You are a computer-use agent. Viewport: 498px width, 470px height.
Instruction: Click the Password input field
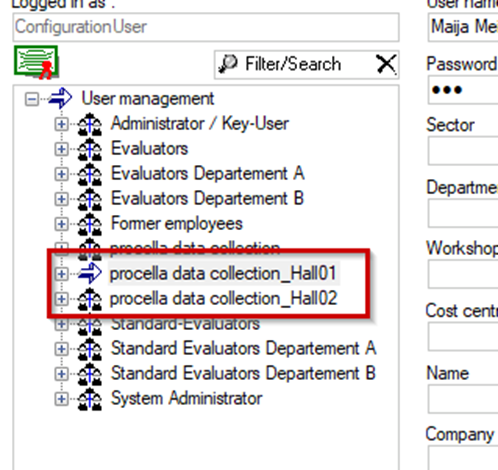(x=463, y=90)
